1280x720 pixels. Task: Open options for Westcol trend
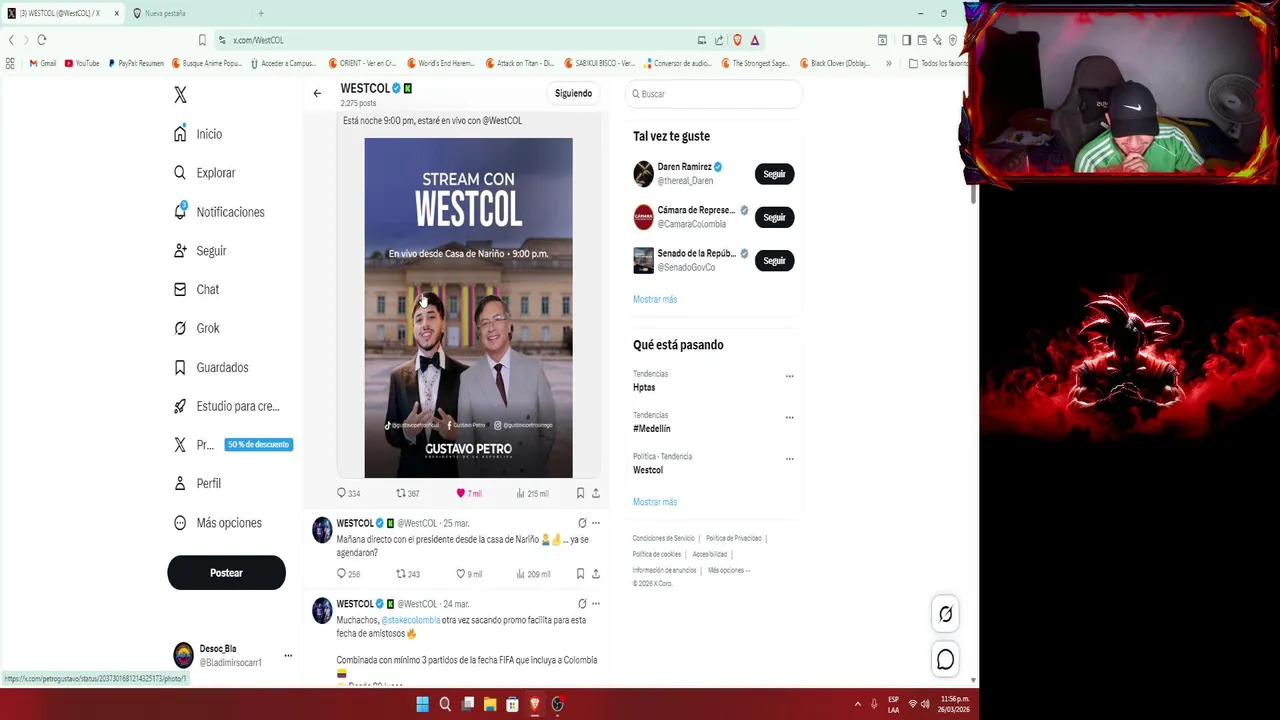789,459
